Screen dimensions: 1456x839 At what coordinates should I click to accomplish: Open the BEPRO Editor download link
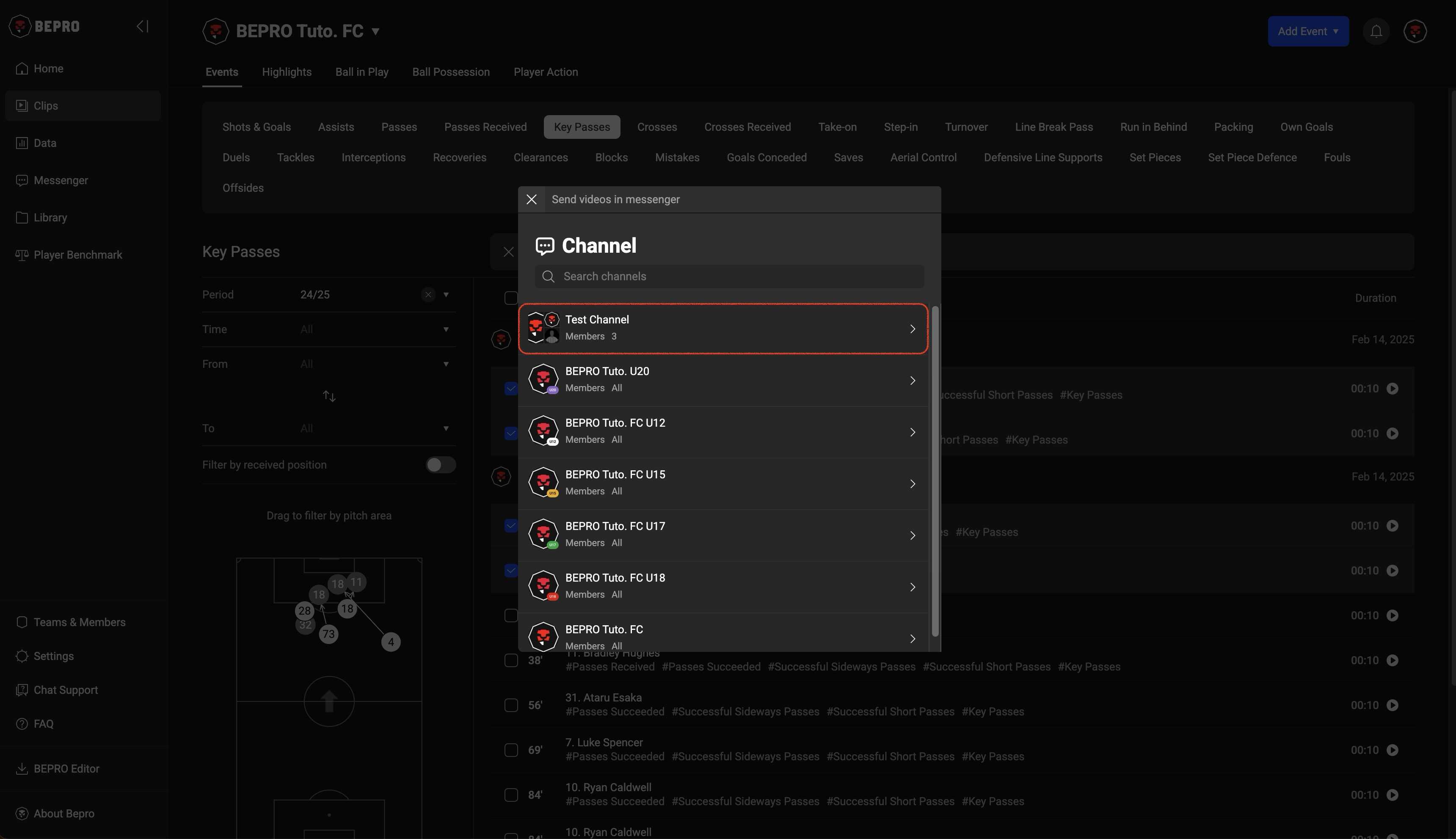click(66, 769)
